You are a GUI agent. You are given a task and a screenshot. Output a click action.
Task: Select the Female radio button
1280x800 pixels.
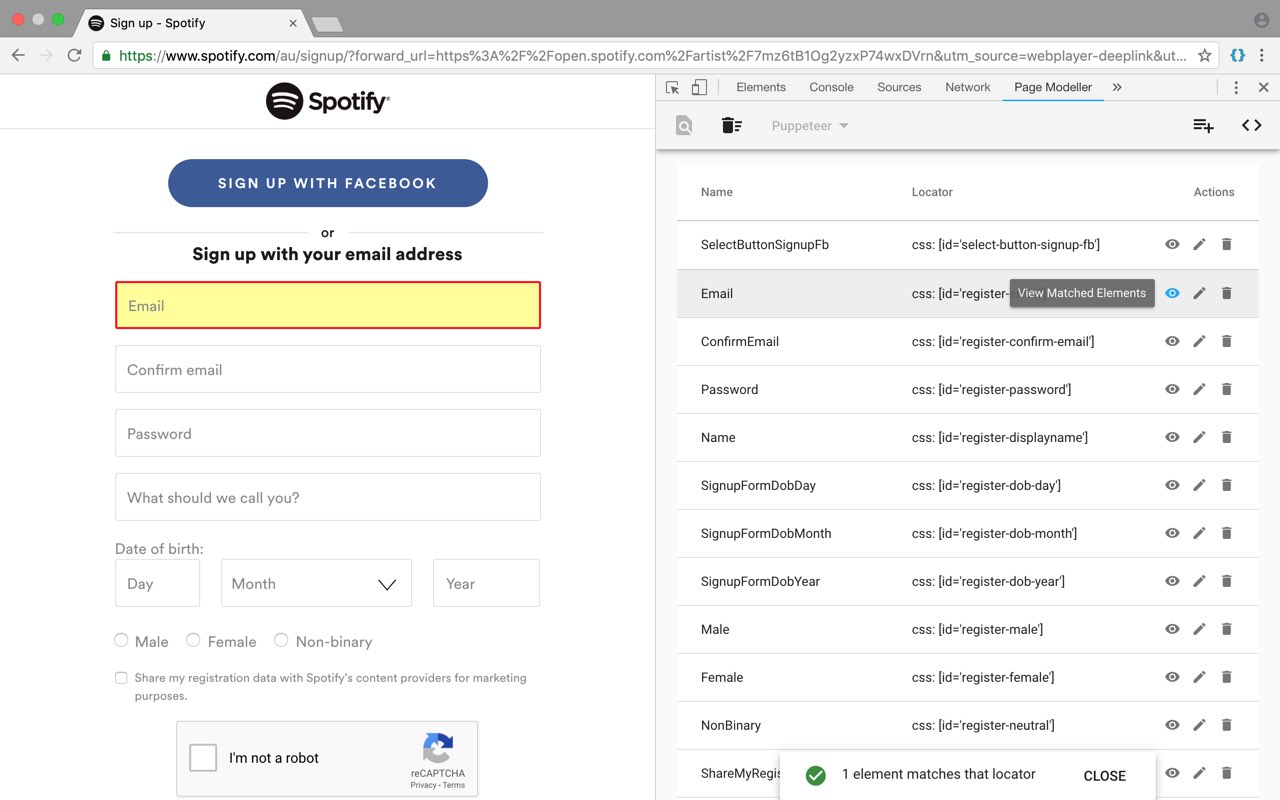click(x=193, y=640)
